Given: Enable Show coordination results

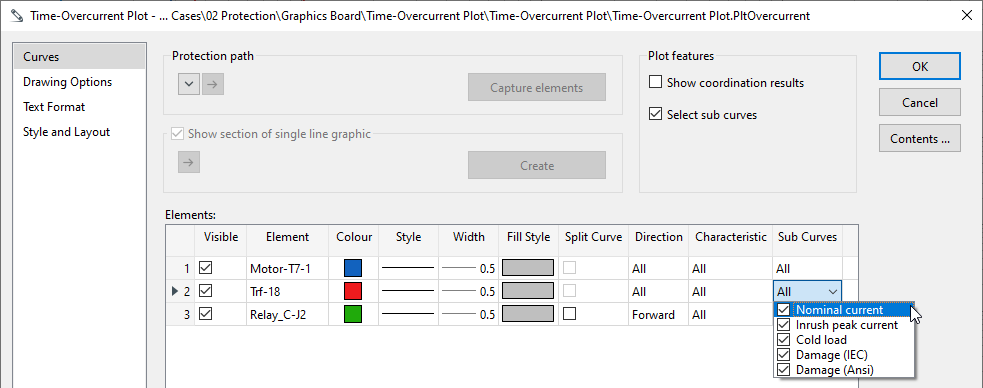Looking at the screenshot, I should 655,82.
